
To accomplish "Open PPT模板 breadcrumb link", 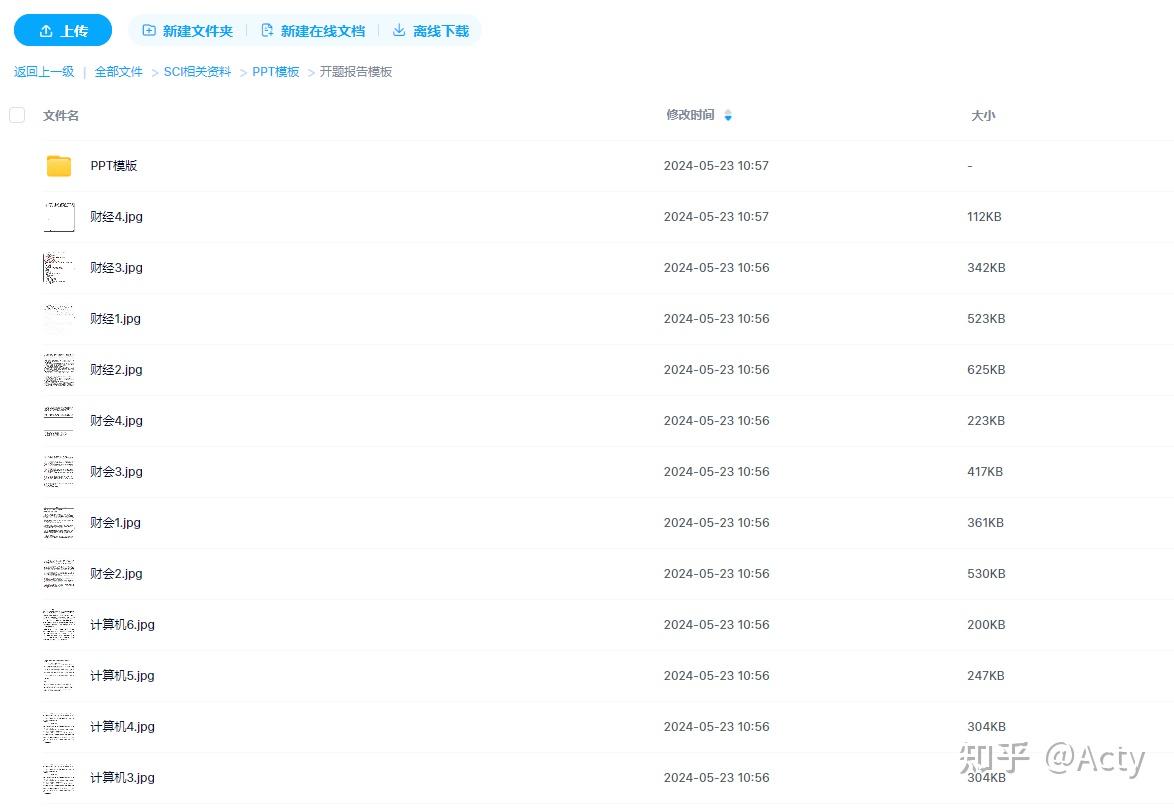I will pyautogui.click(x=276, y=72).
